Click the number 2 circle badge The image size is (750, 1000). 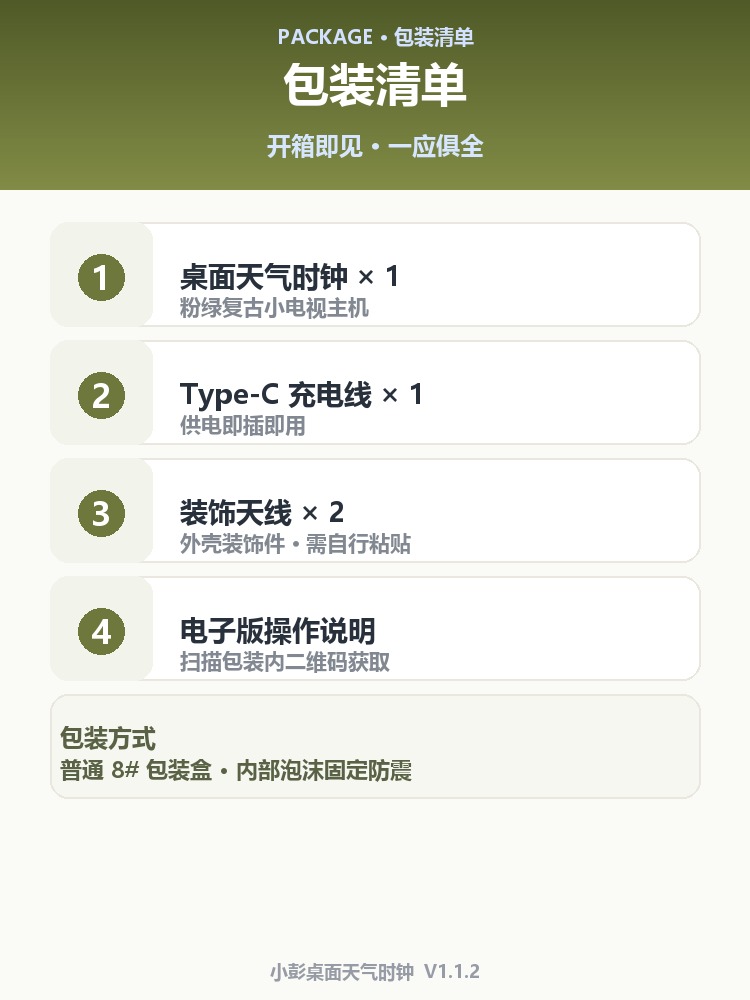pos(101,395)
